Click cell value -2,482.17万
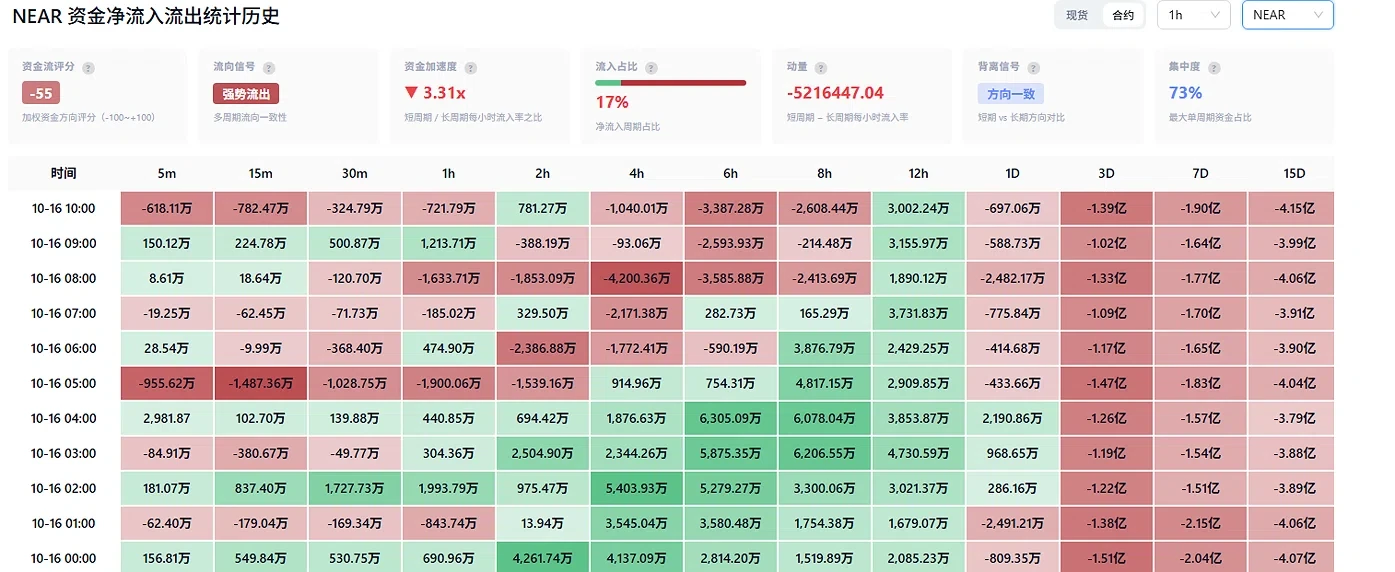 (1012, 278)
